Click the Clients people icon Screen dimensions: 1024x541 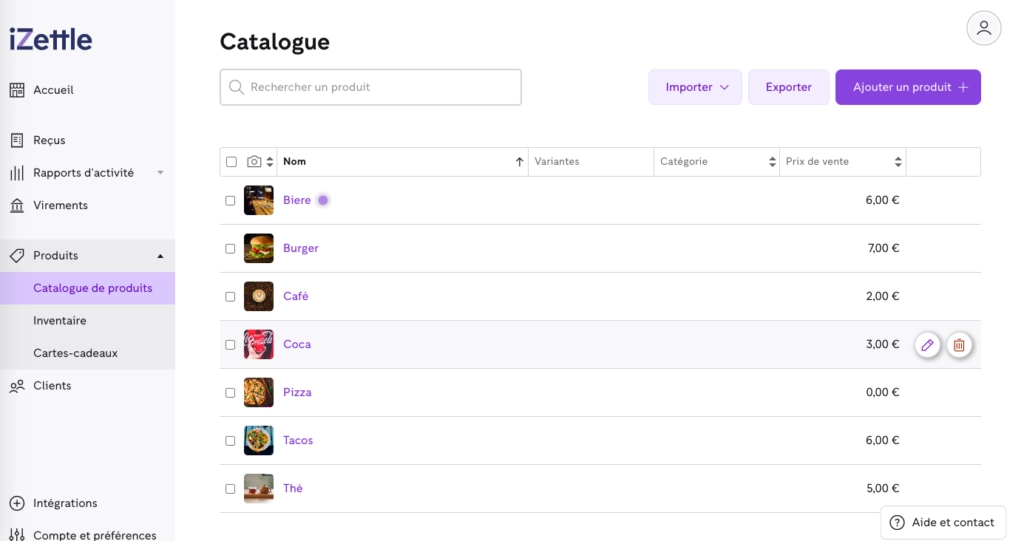coord(17,386)
